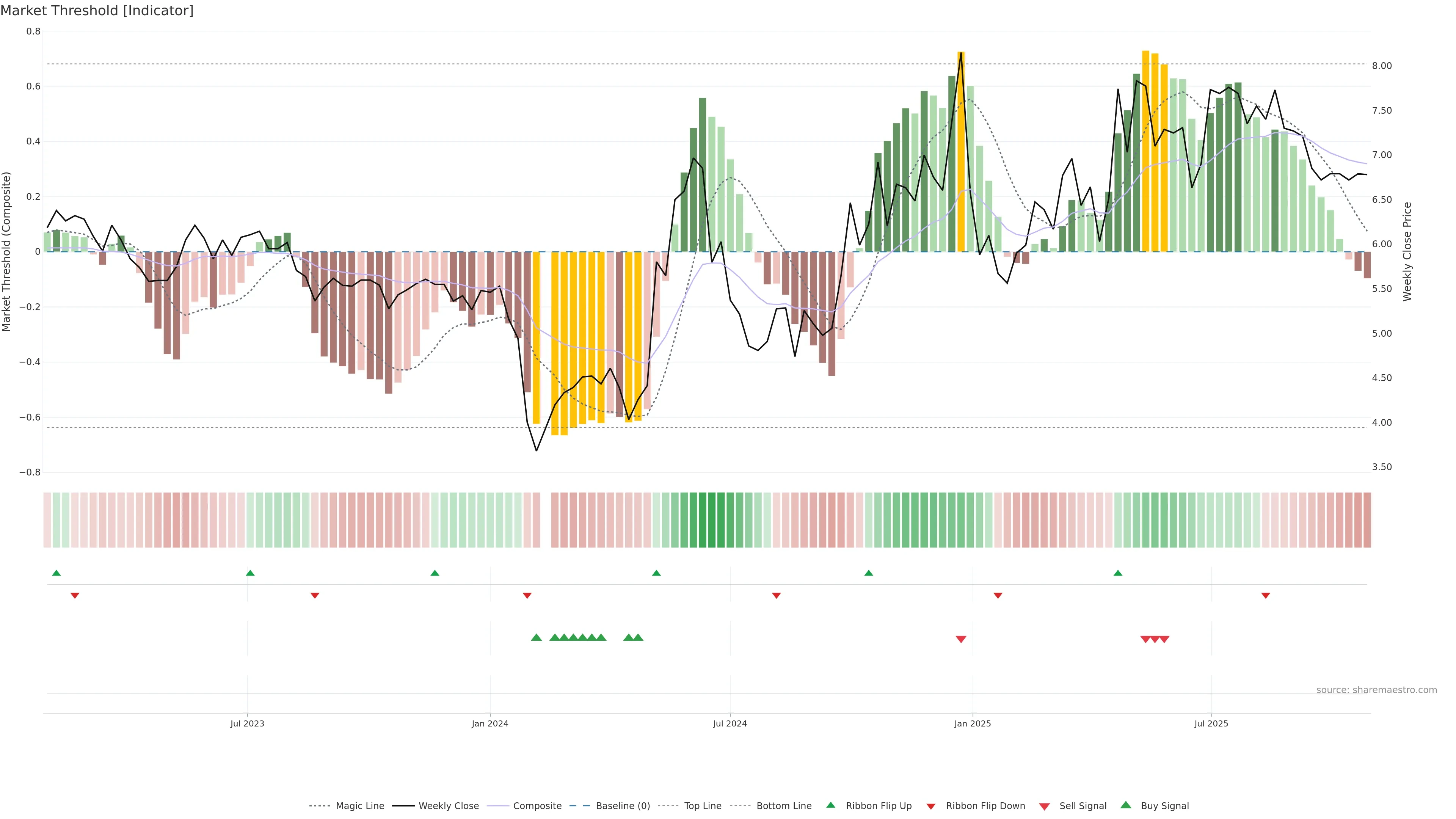Click the last red Ribbon Flip Down marker
1456x819 pixels.
[1266, 596]
